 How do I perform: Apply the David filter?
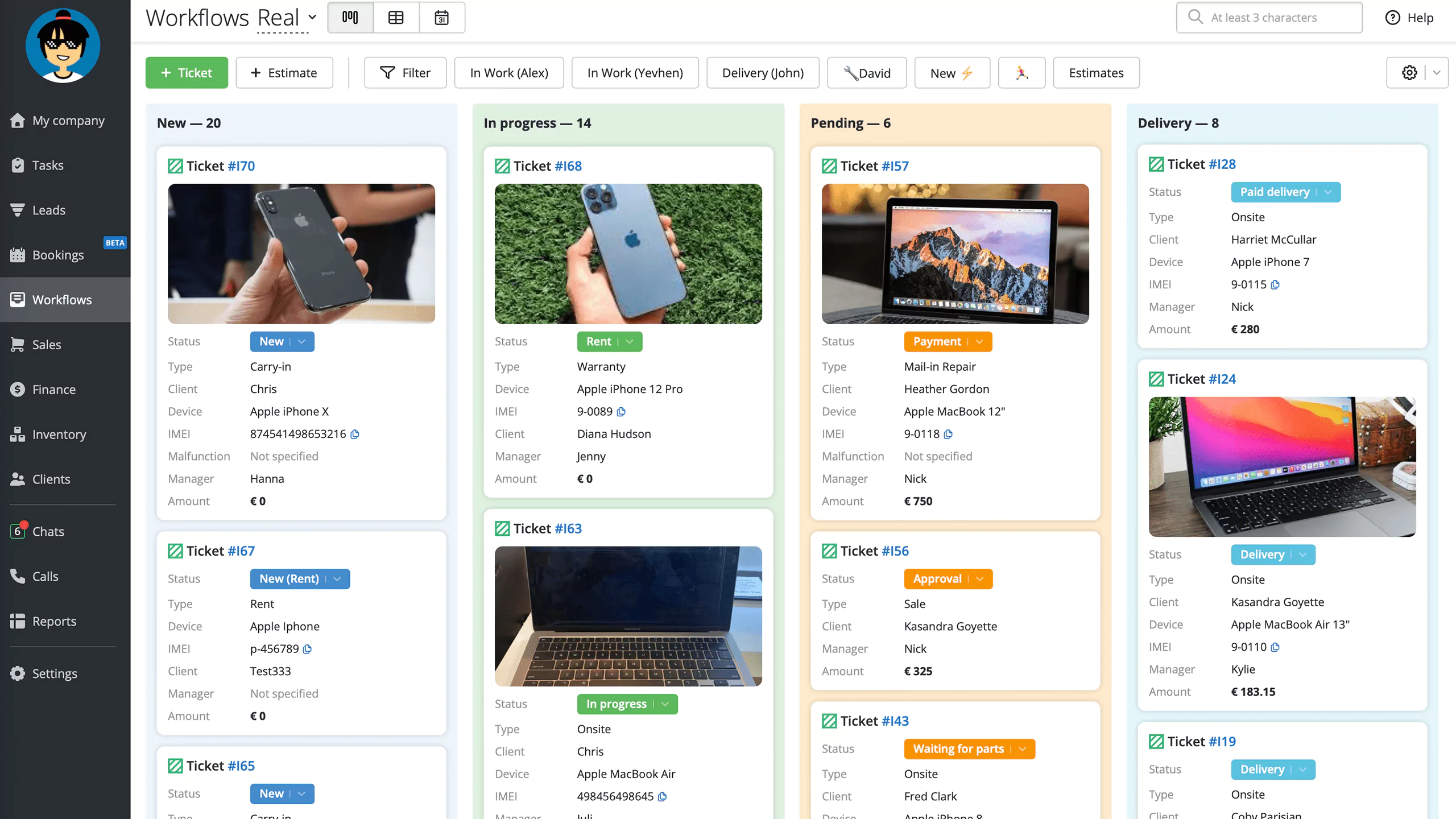tap(867, 73)
